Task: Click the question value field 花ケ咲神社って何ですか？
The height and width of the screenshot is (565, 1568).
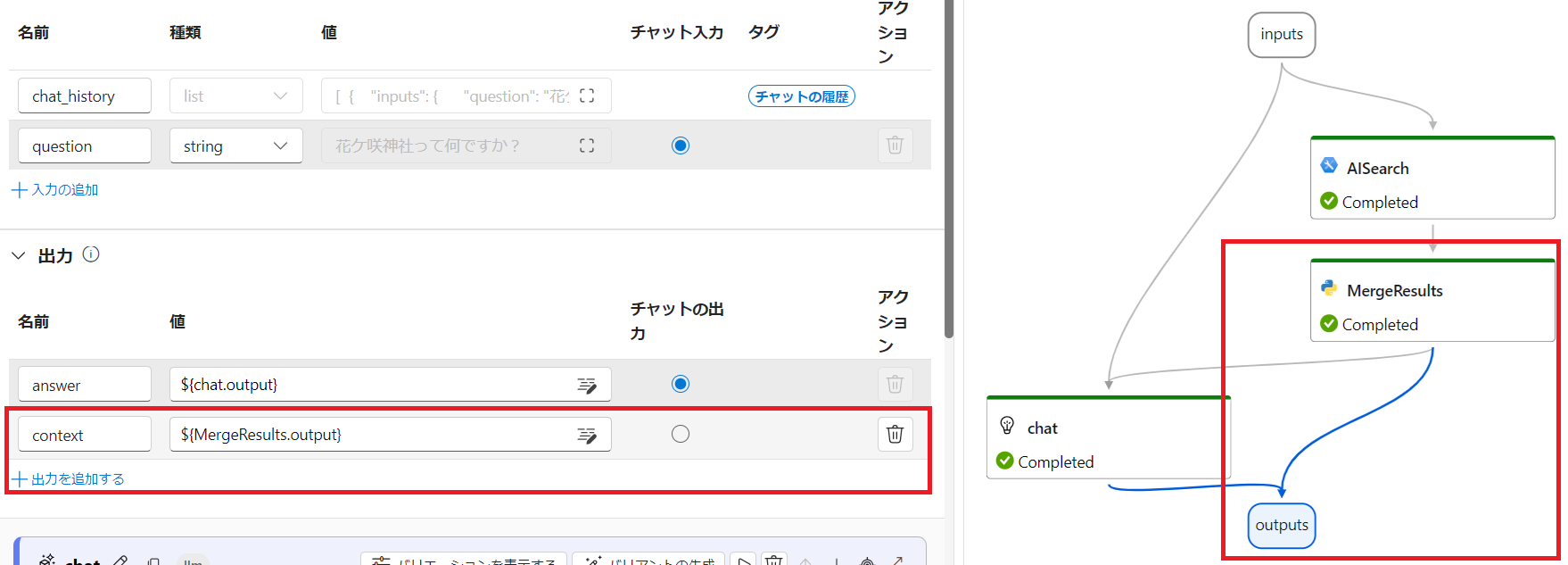Action: pyautogui.click(x=466, y=145)
